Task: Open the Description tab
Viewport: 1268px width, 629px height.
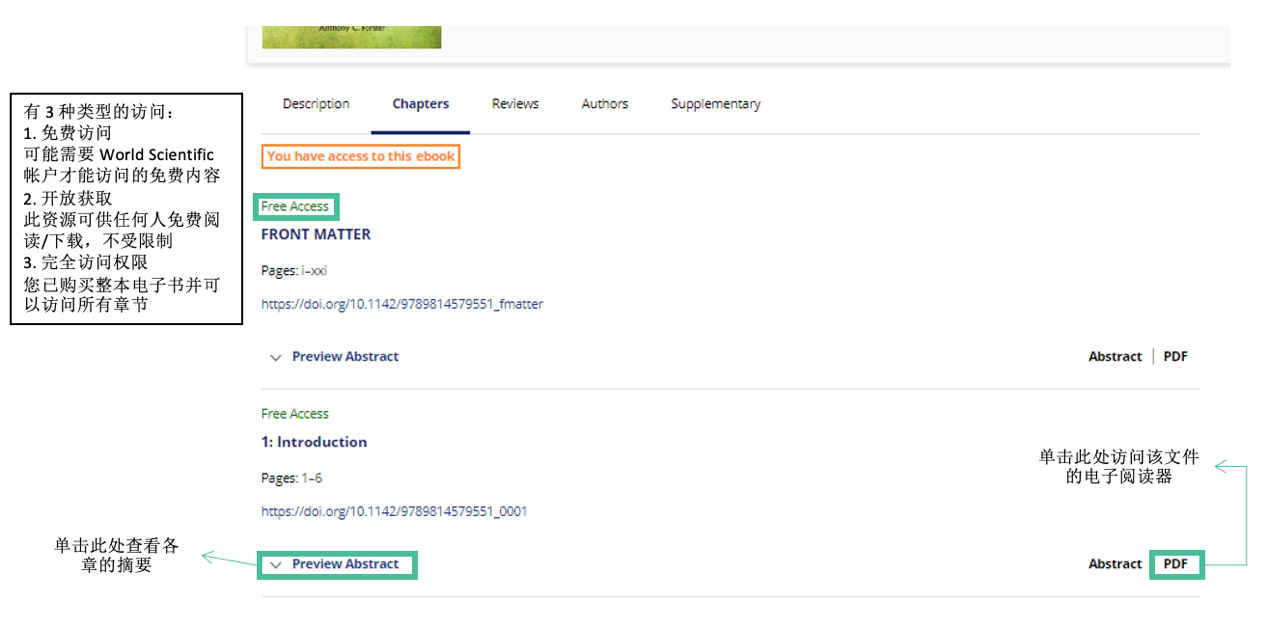Action: tap(316, 104)
